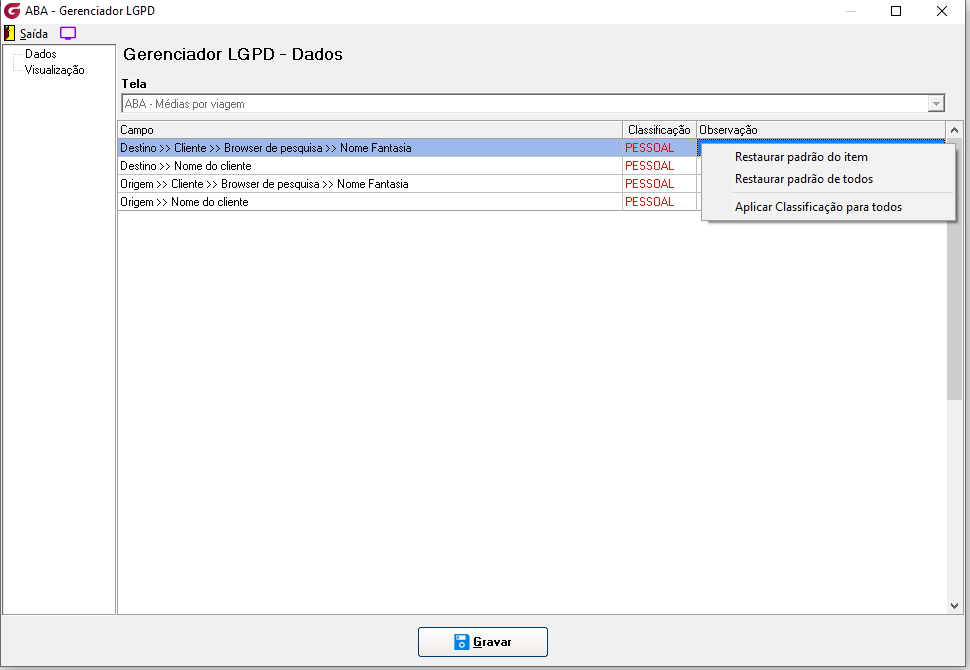Click the ABA application logo in title bar
Viewport: 970px width, 670px height.
[x=12, y=11]
